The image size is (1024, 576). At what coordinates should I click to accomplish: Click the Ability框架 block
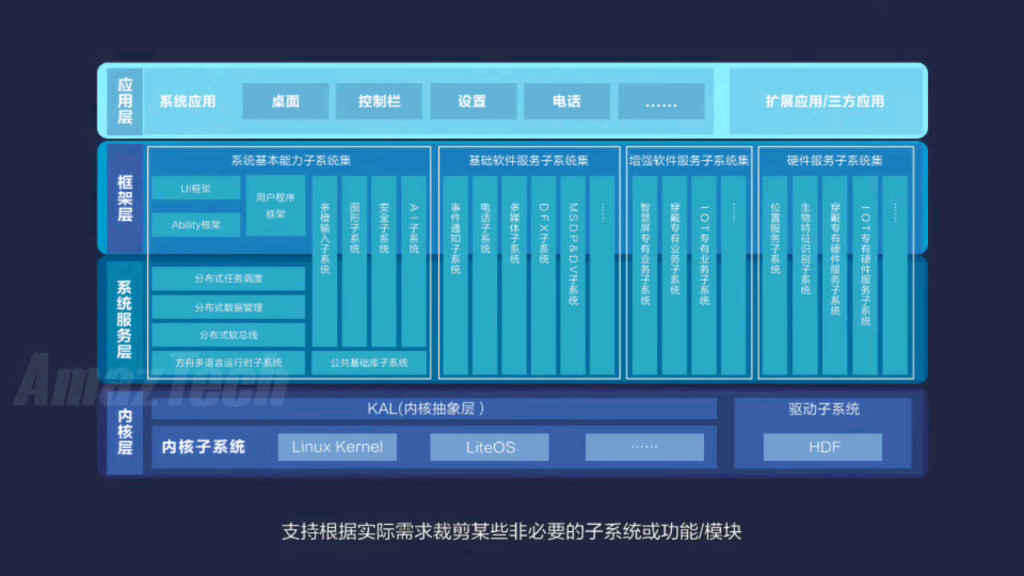196,225
